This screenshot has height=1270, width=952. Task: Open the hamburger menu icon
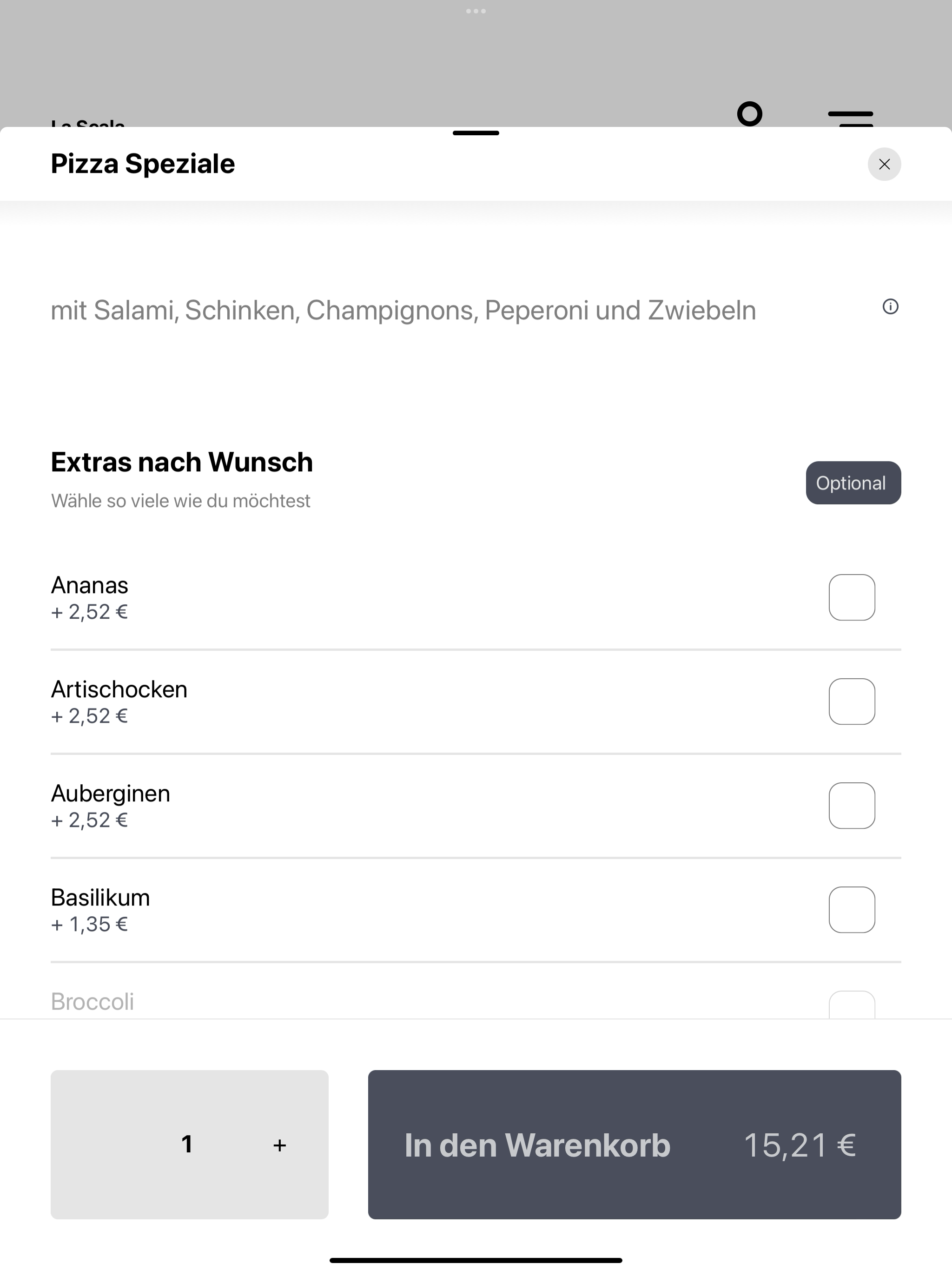(850, 118)
